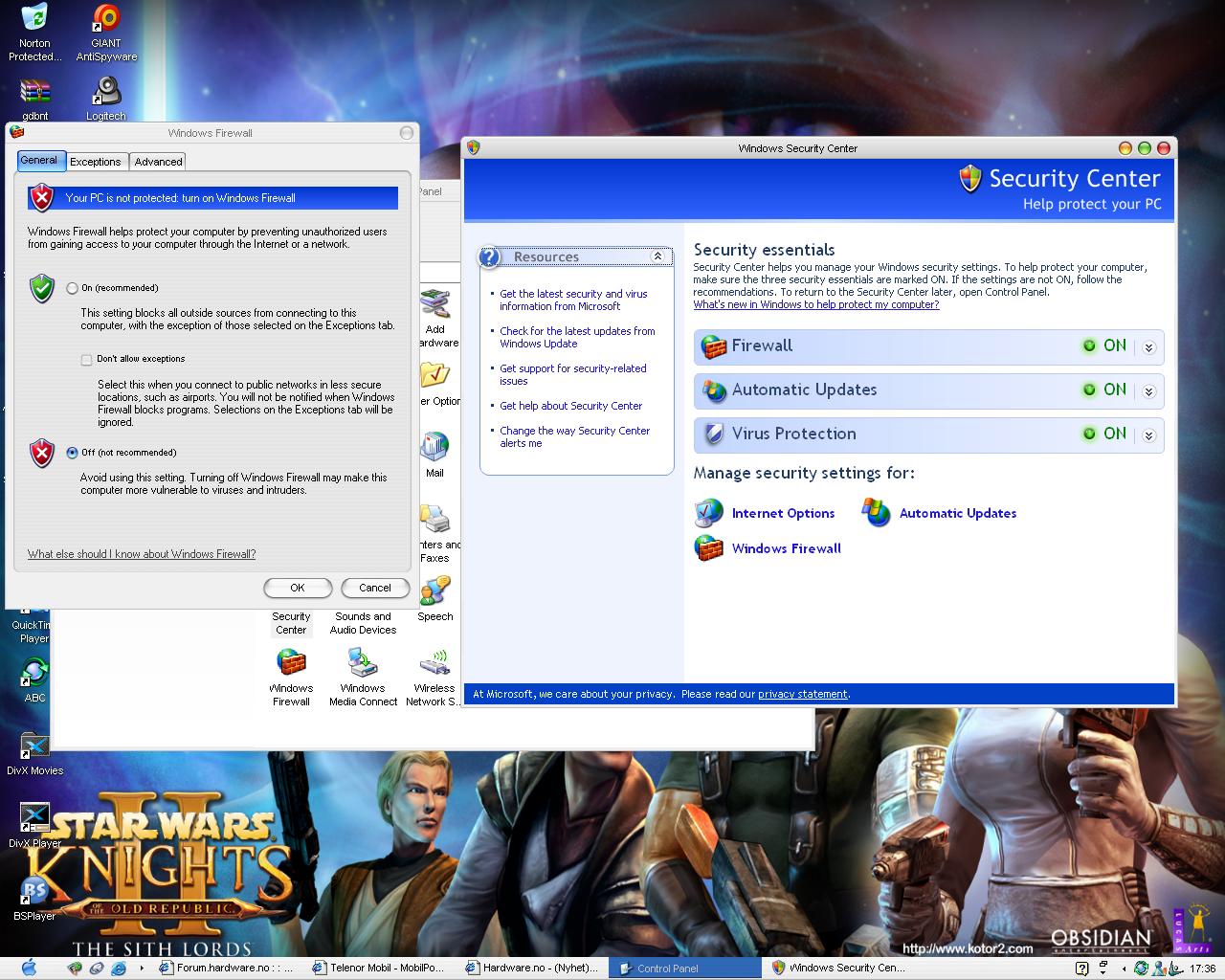Collapse the Resources panel
This screenshot has width=1225, height=980.
[657, 256]
